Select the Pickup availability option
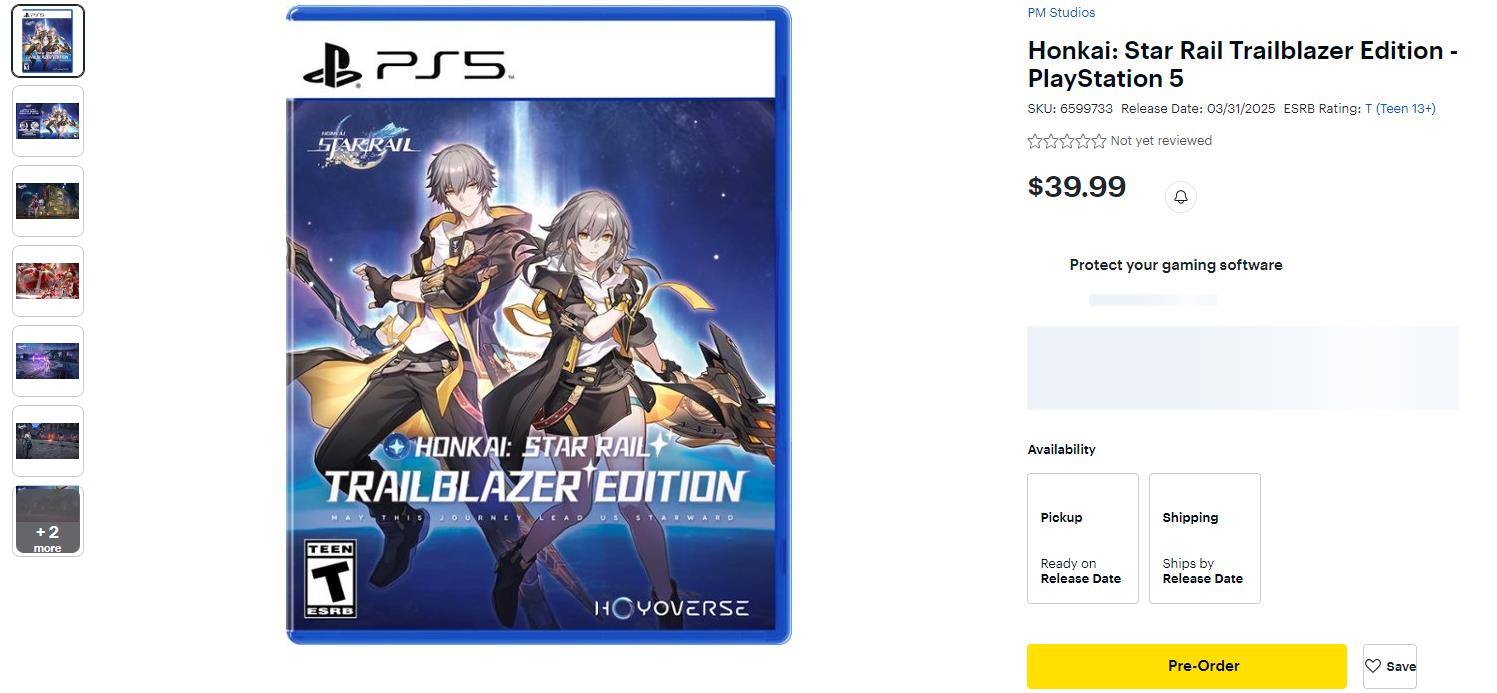 coord(1082,538)
